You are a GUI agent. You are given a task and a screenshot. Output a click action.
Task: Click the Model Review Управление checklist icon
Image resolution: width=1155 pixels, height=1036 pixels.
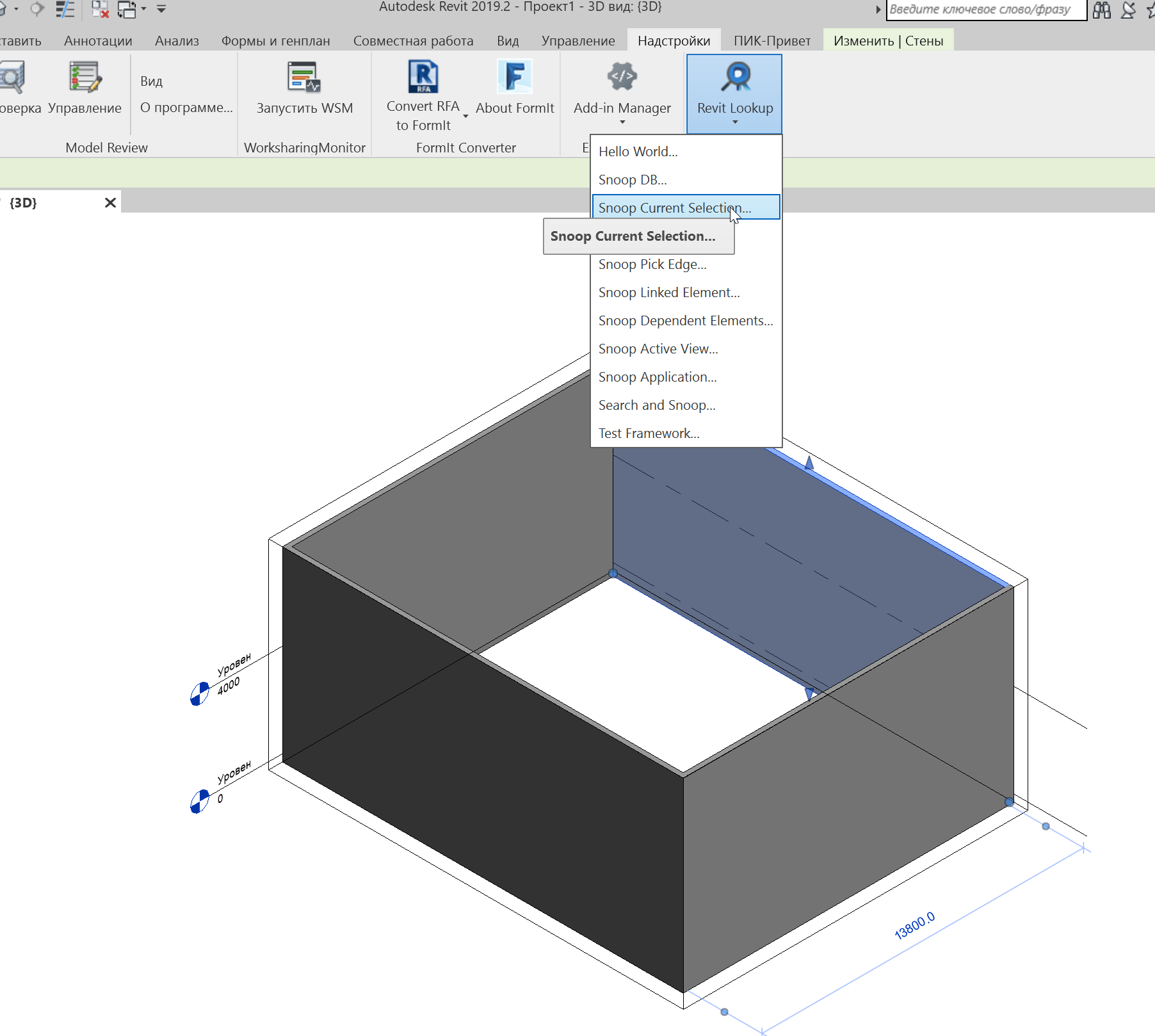(85, 77)
